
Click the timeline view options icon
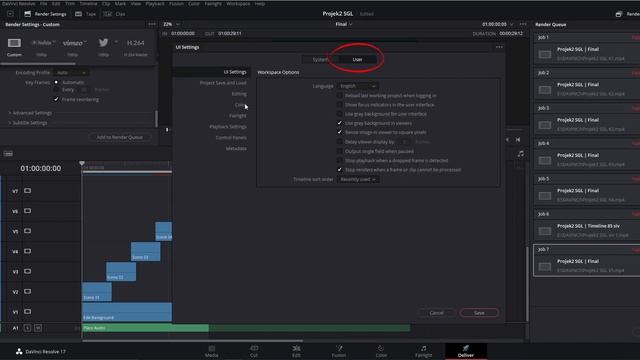(x=9, y=154)
